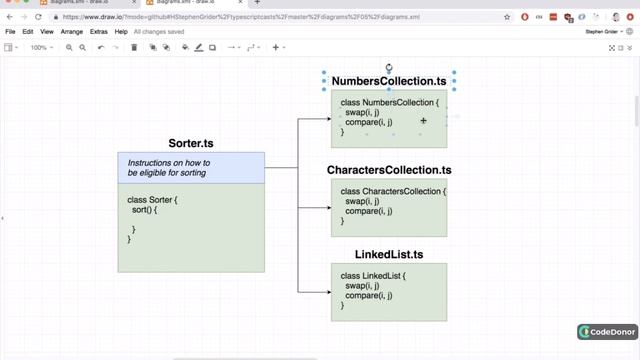Open the Arrange menu
640x360 pixels.
pos(72,32)
